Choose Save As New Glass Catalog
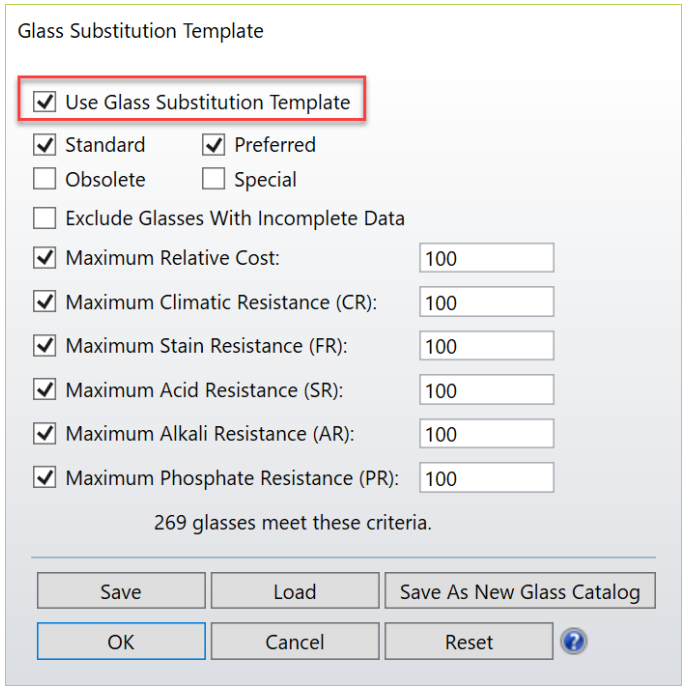The width and height of the screenshot is (691, 693). (x=519, y=591)
